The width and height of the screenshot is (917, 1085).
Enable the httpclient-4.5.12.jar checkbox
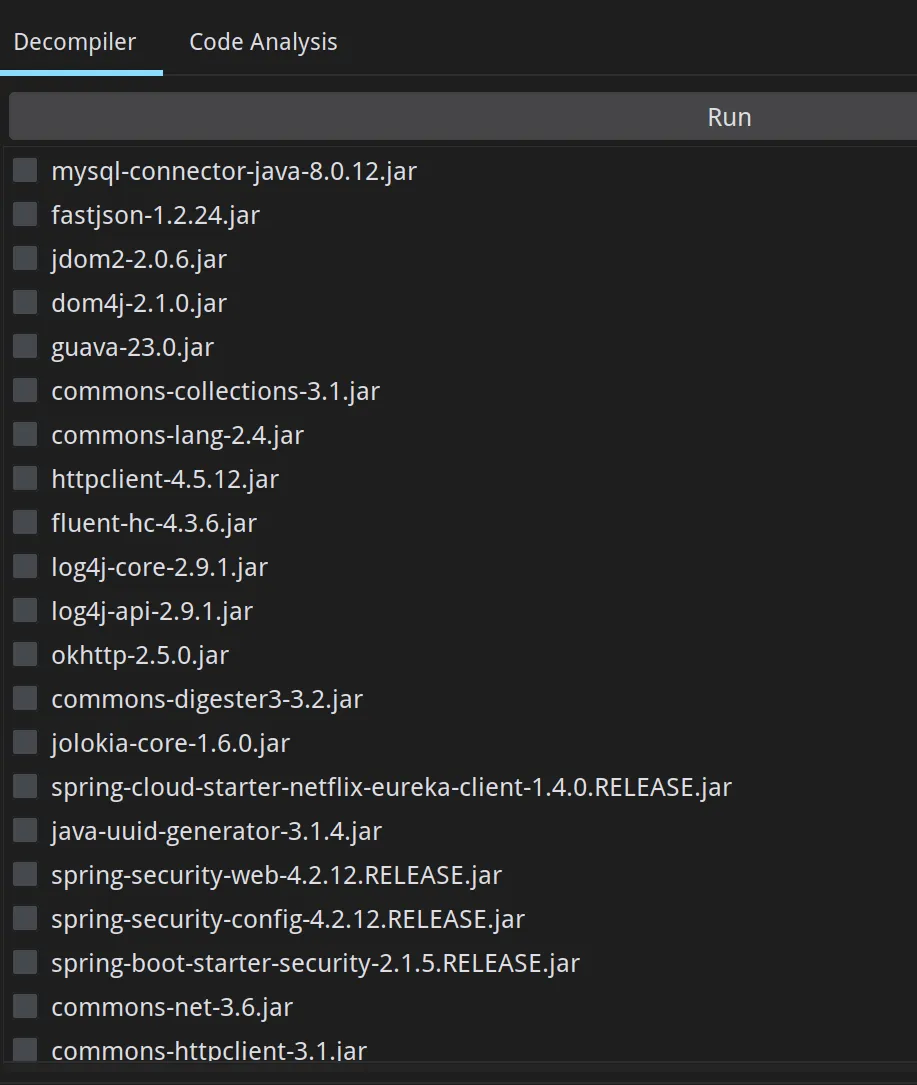(25, 479)
